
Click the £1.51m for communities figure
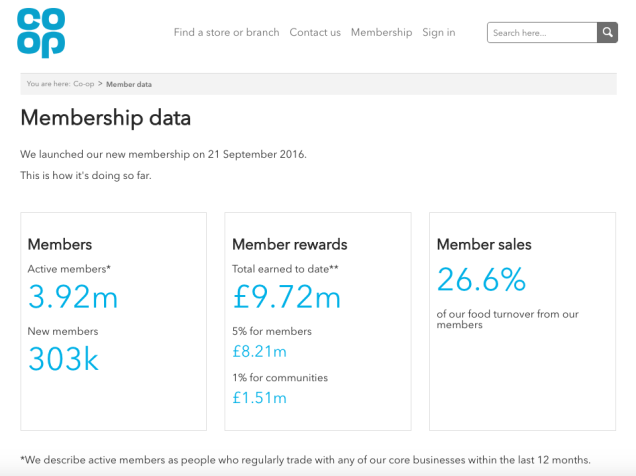tap(259, 398)
